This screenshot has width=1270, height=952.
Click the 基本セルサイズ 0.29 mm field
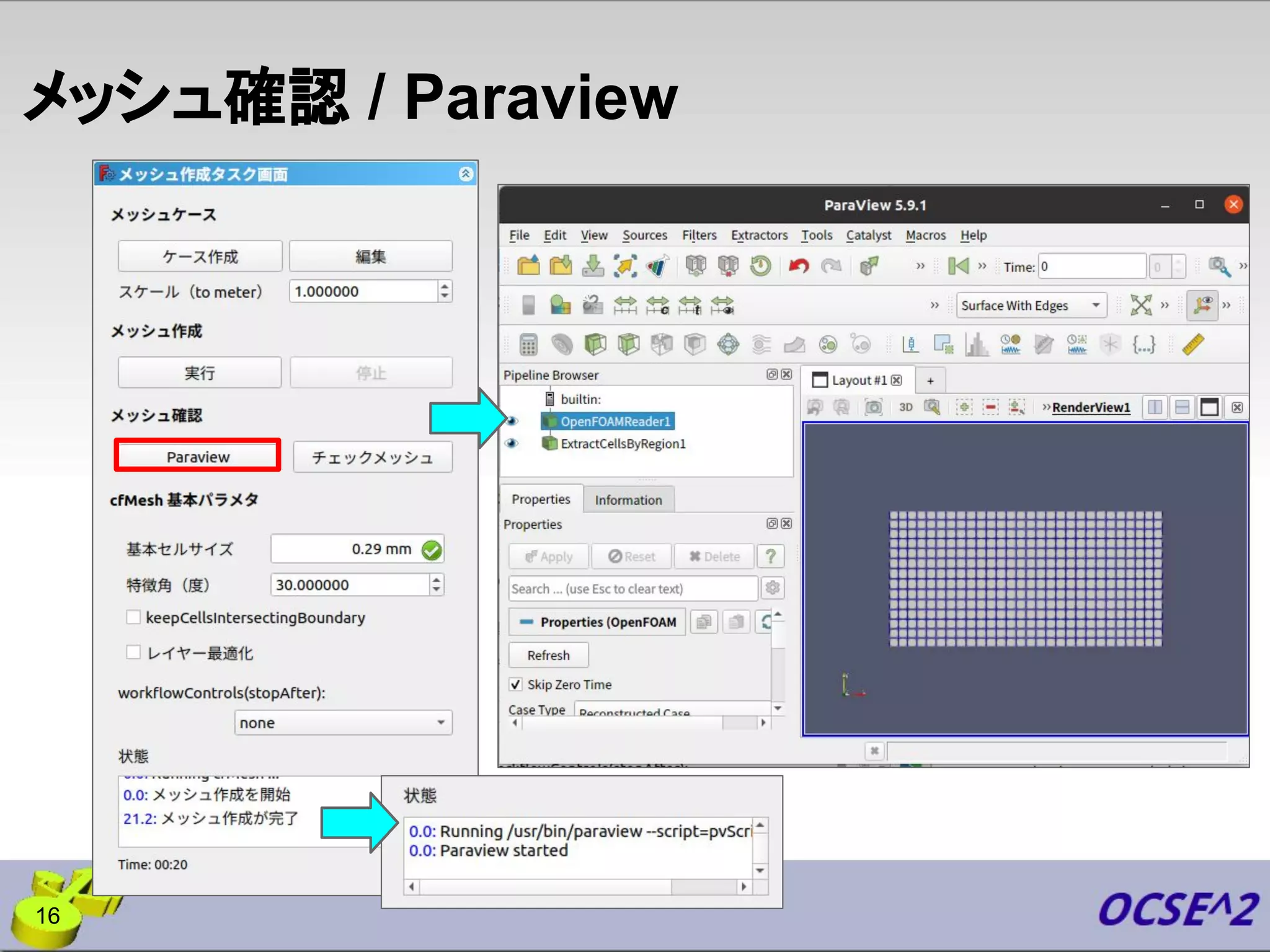click(x=357, y=549)
